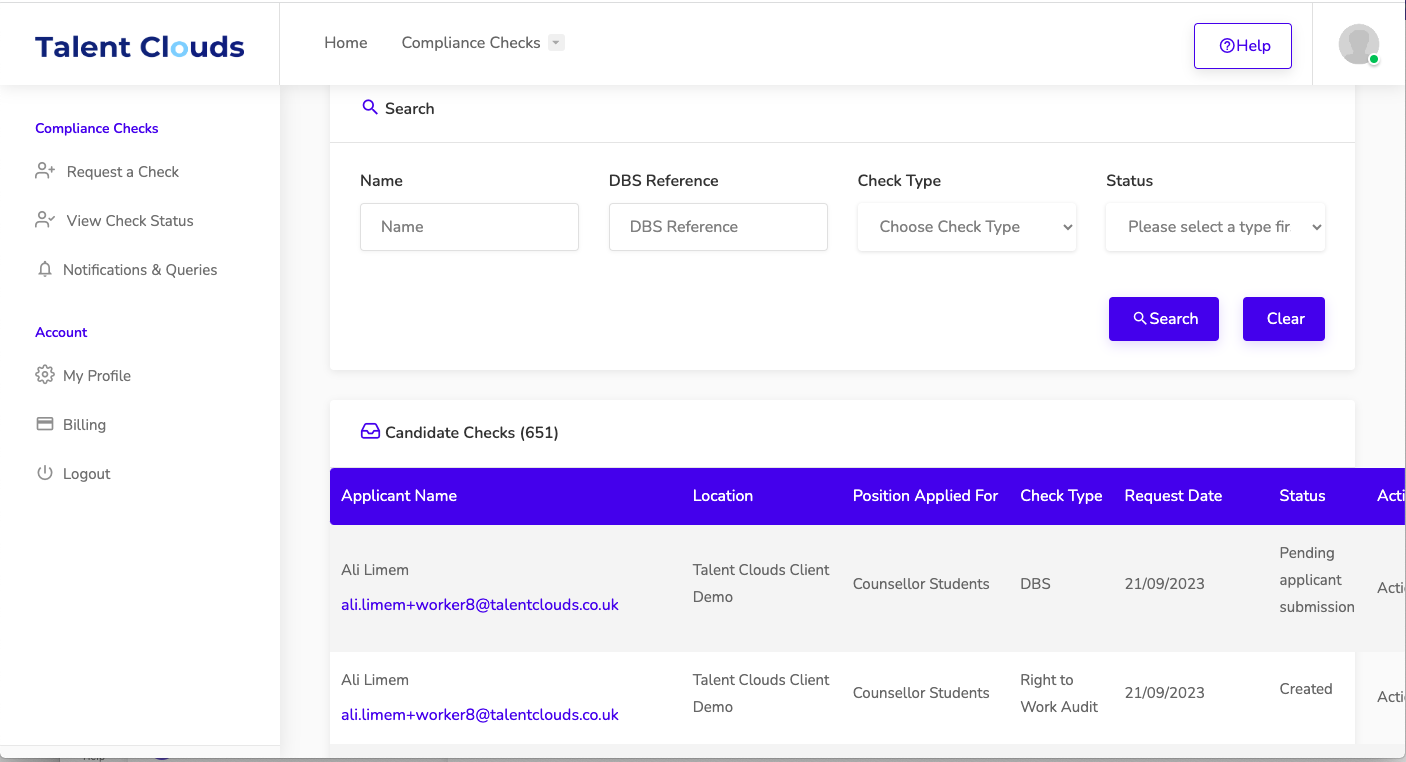Viewport: 1406px width, 762px height.
Task: Click the purple Search button
Action: [1164, 319]
